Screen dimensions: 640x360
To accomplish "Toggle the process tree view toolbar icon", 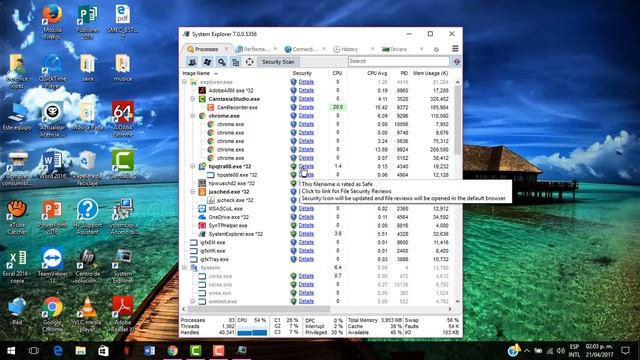I will tap(236, 62).
